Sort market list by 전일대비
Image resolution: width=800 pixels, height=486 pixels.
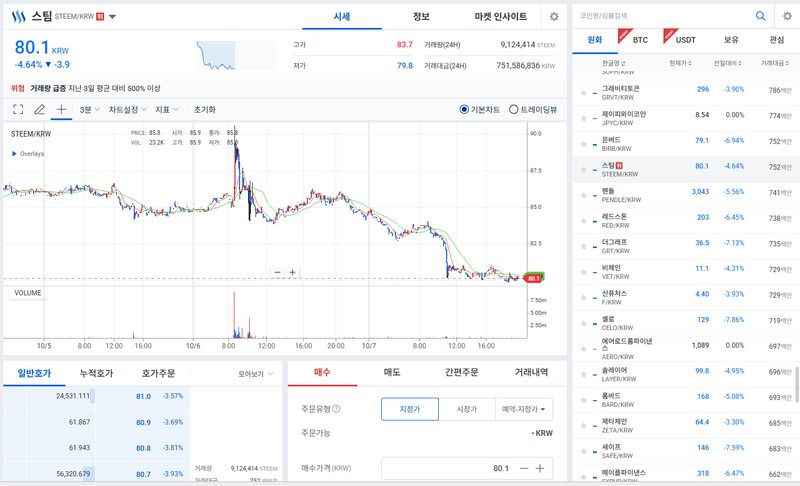pos(728,63)
